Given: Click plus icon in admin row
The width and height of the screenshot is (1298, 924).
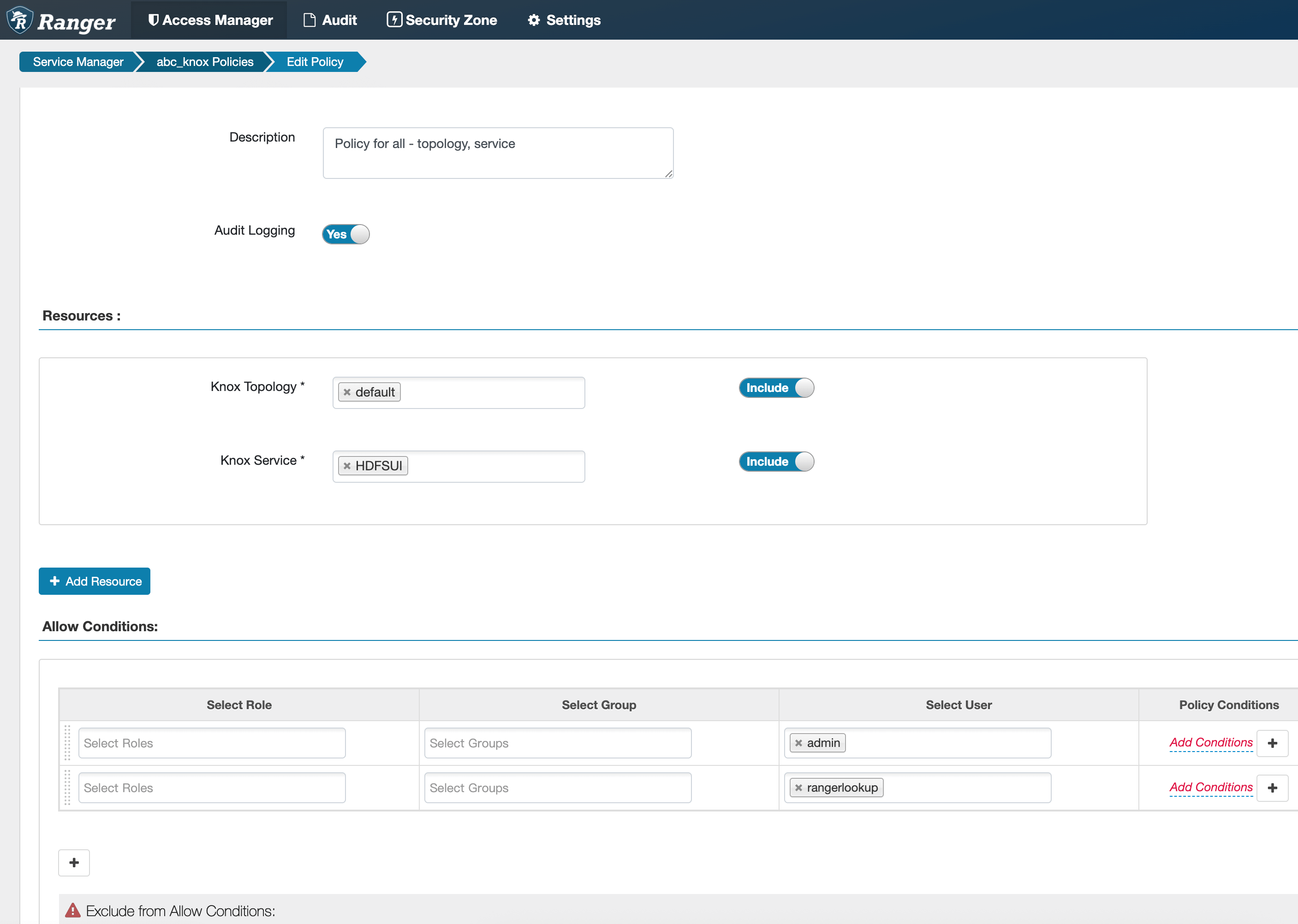Looking at the screenshot, I should pyautogui.click(x=1272, y=743).
